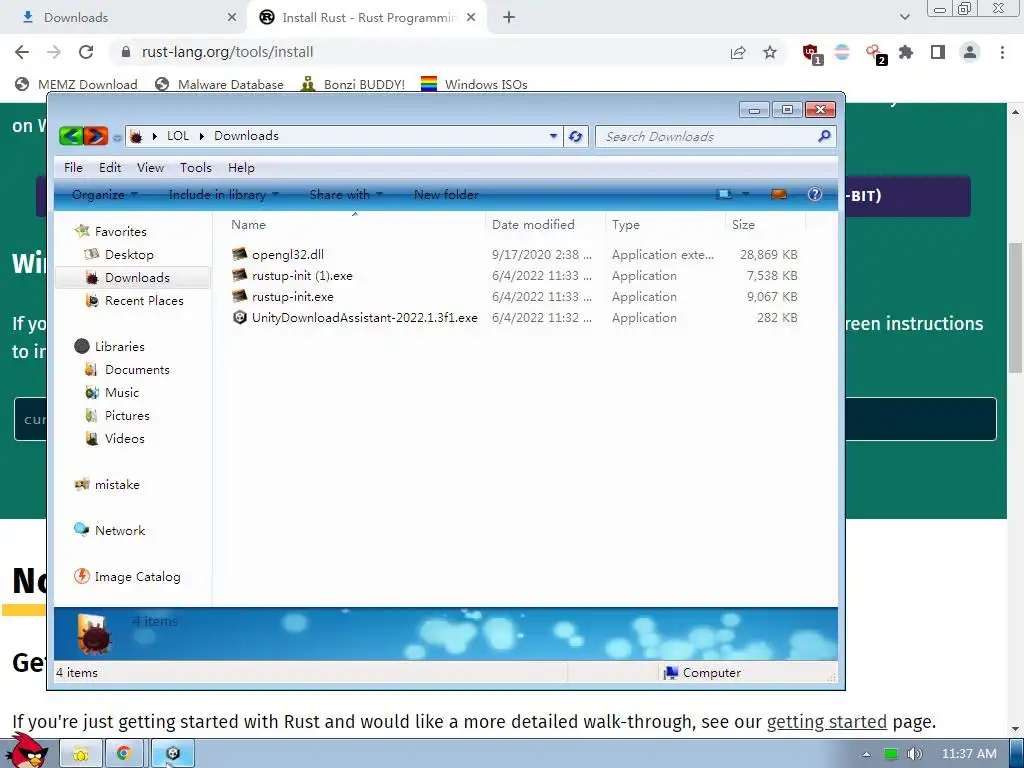This screenshot has width=1024, height=768.
Task: Click the Downloads breadcrumb segment
Action: pos(246,136)
